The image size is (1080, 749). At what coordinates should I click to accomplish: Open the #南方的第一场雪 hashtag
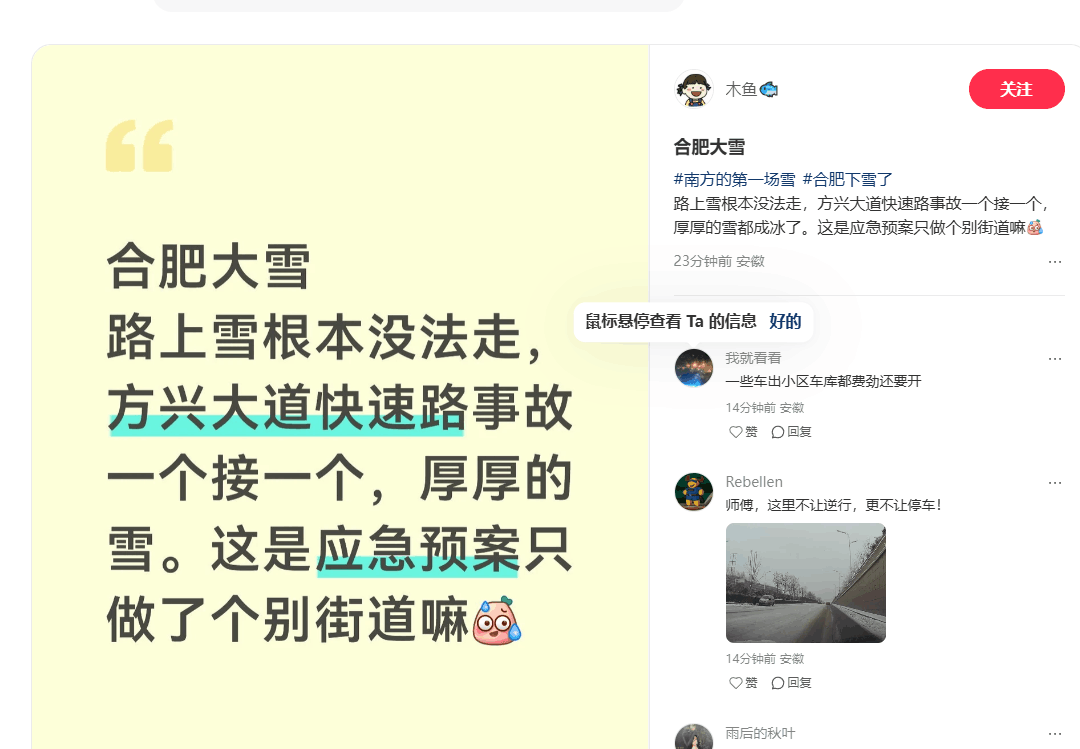click(x=734, y=179)
